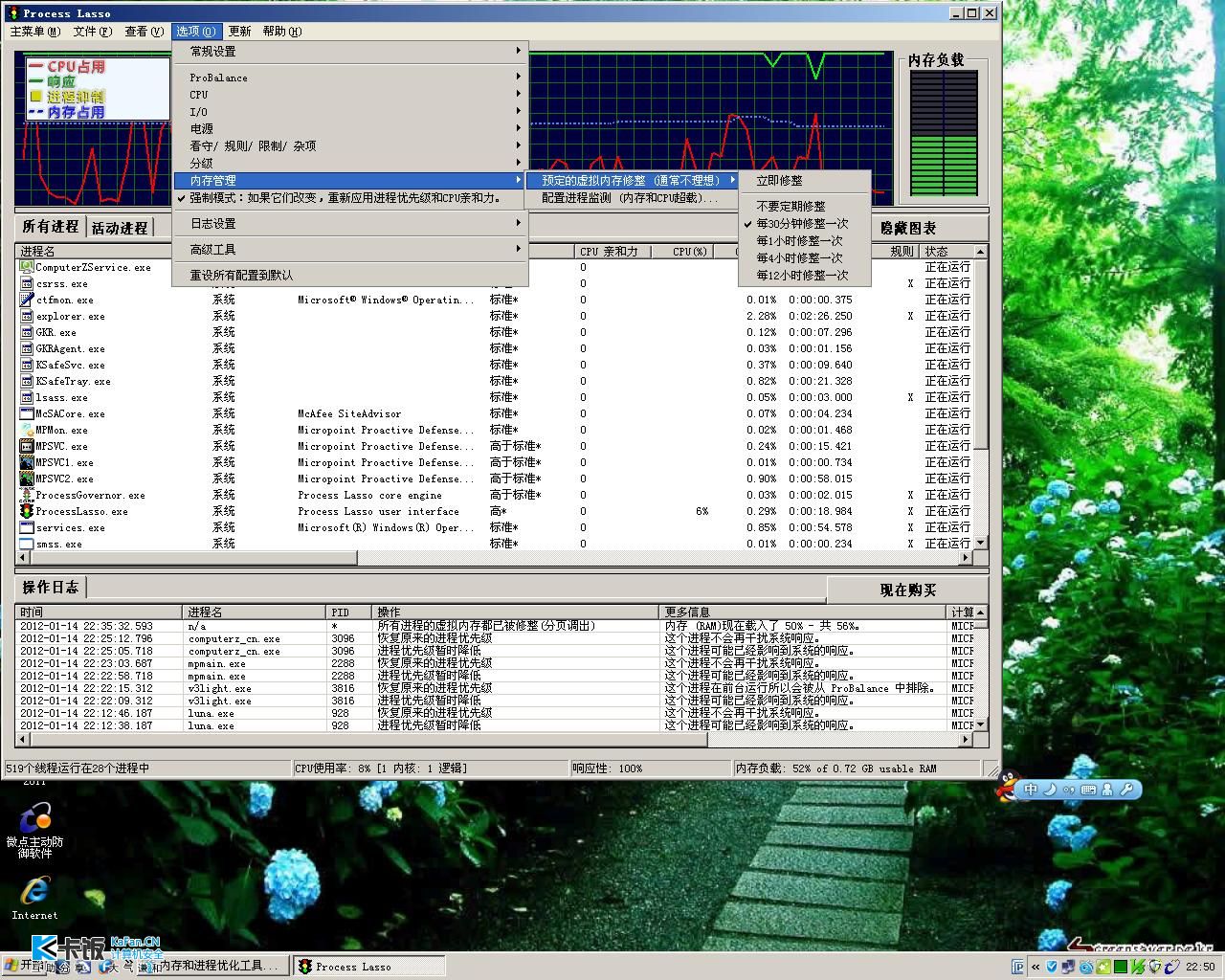Select 每30分钟修整一次 option
1225x980 pixels.
(805, 223)
